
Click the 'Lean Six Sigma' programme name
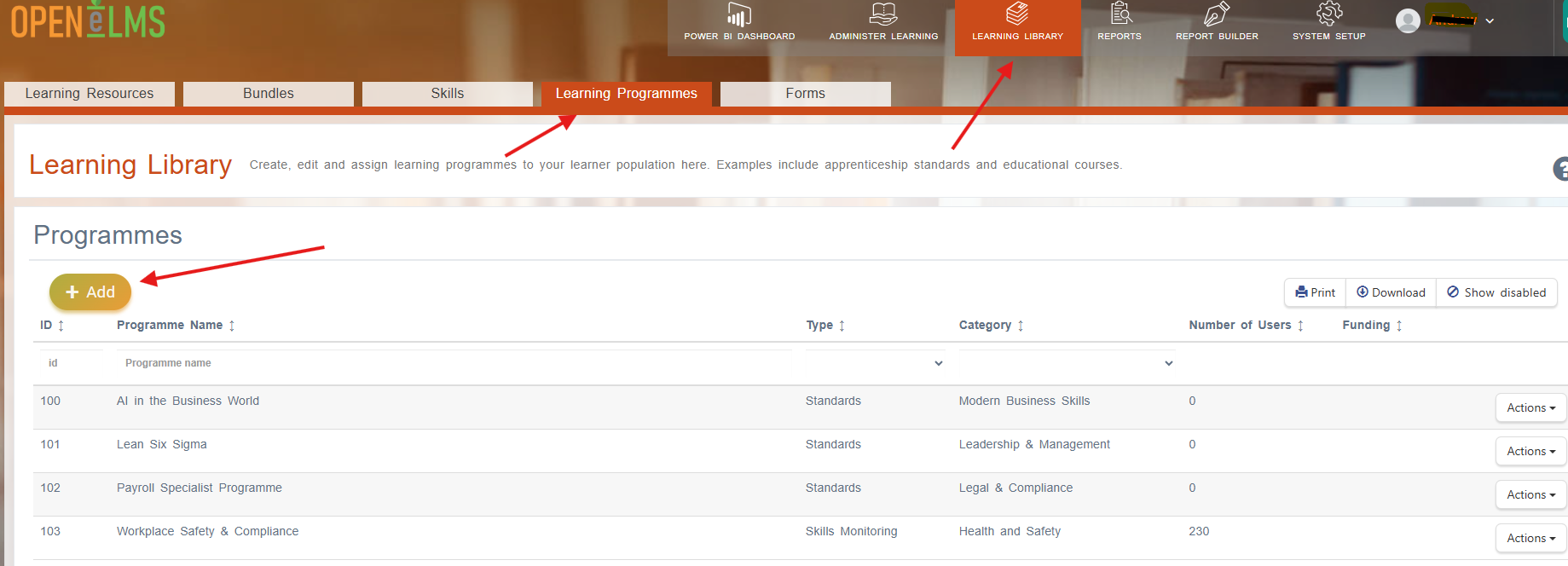point(162,445)
